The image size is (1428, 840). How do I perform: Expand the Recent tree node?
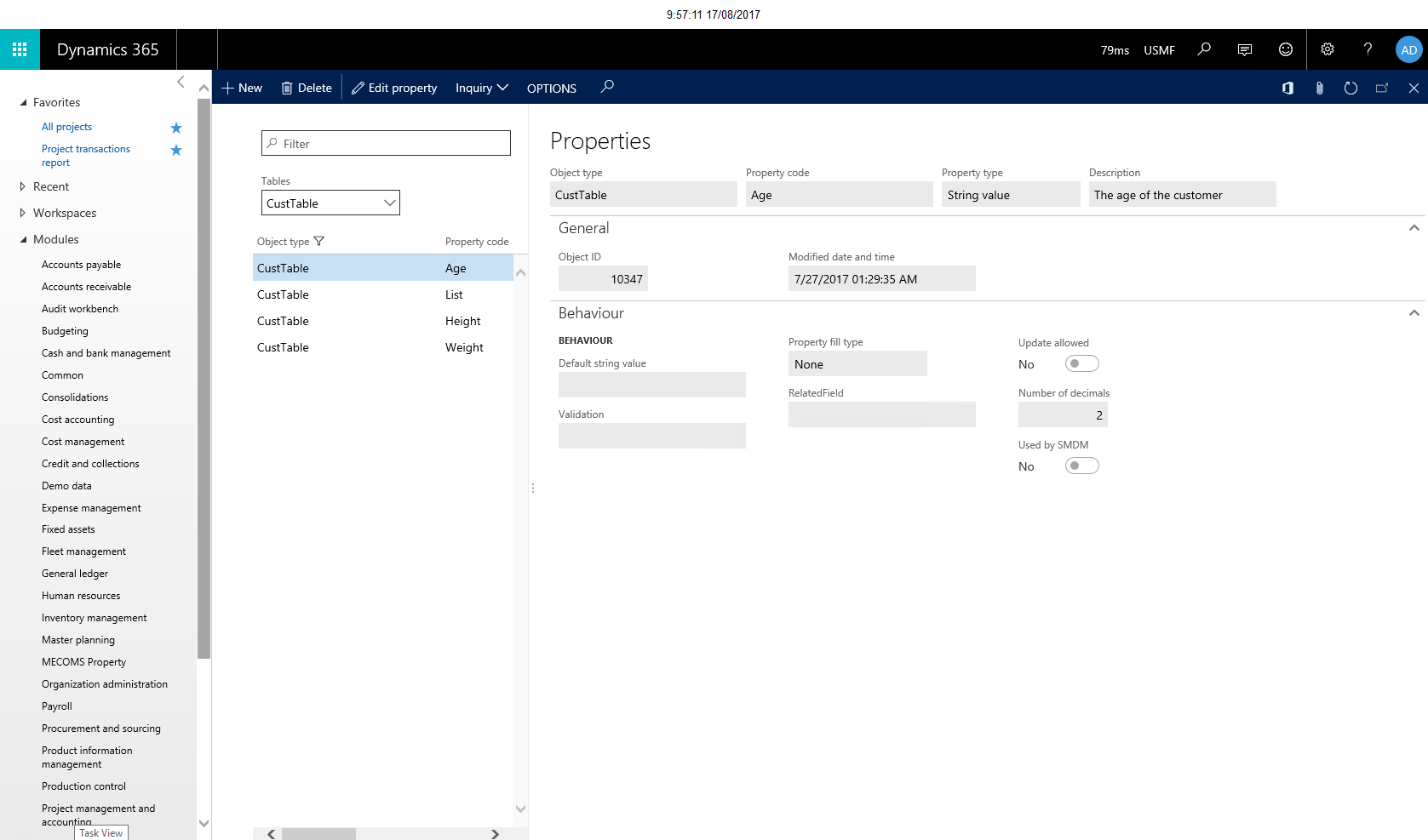coord(23,186)
